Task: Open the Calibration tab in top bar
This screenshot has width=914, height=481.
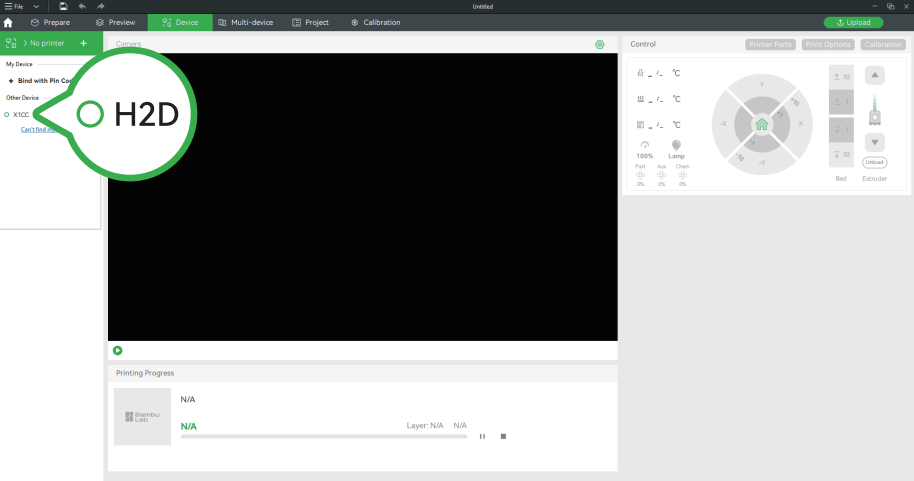Action: click(x=376, y=23)
